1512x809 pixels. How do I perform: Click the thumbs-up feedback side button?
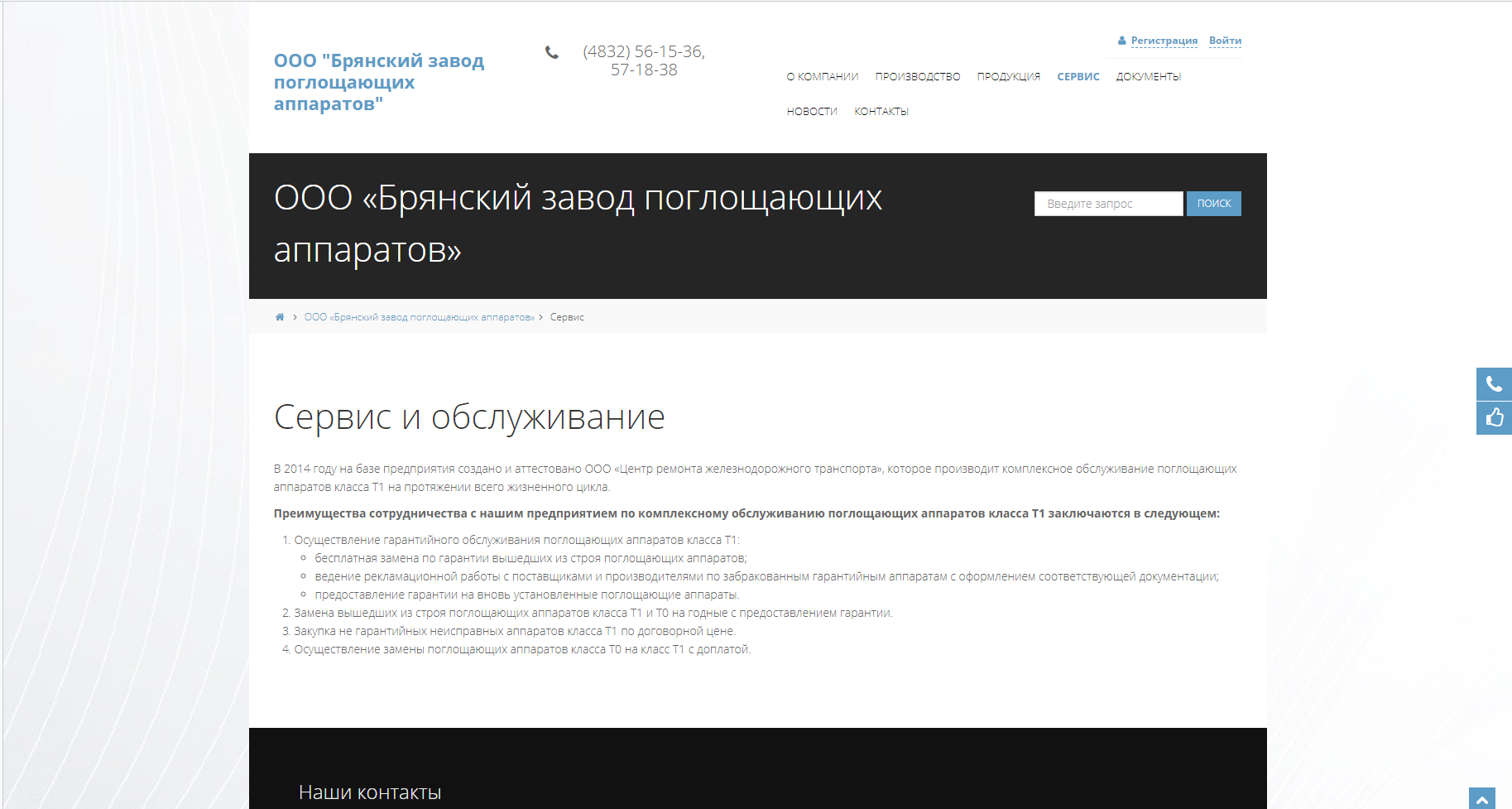pyautogui.click(x=1494, y=418)
